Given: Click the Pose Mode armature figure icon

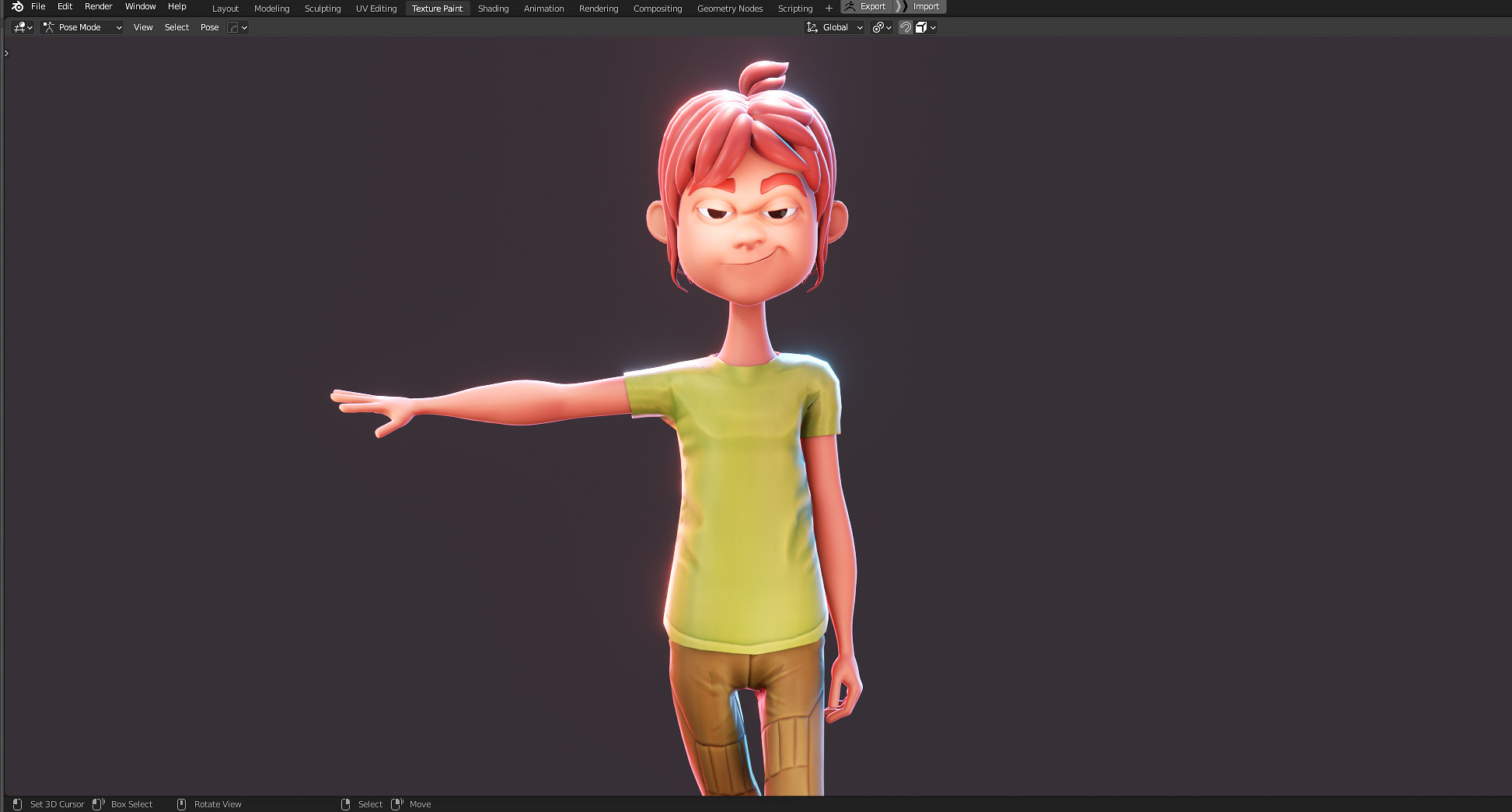Looking at the screenshot, I should 49,27.
